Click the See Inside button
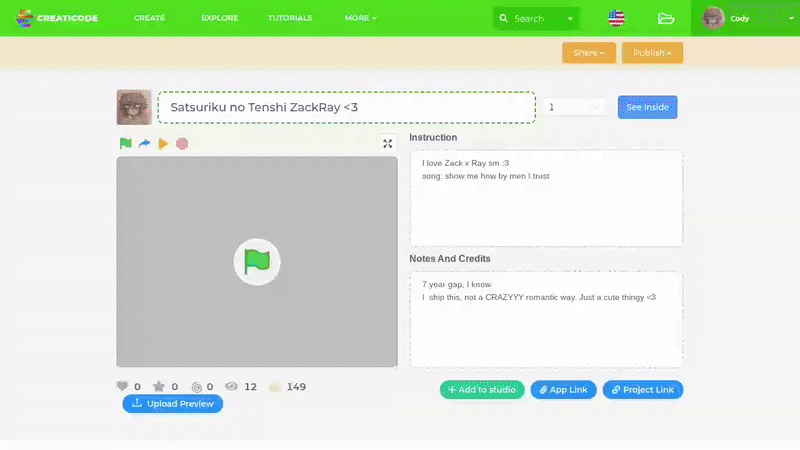Image resolution: width=800 pixels, height=450 pixels. coord(647,107)
